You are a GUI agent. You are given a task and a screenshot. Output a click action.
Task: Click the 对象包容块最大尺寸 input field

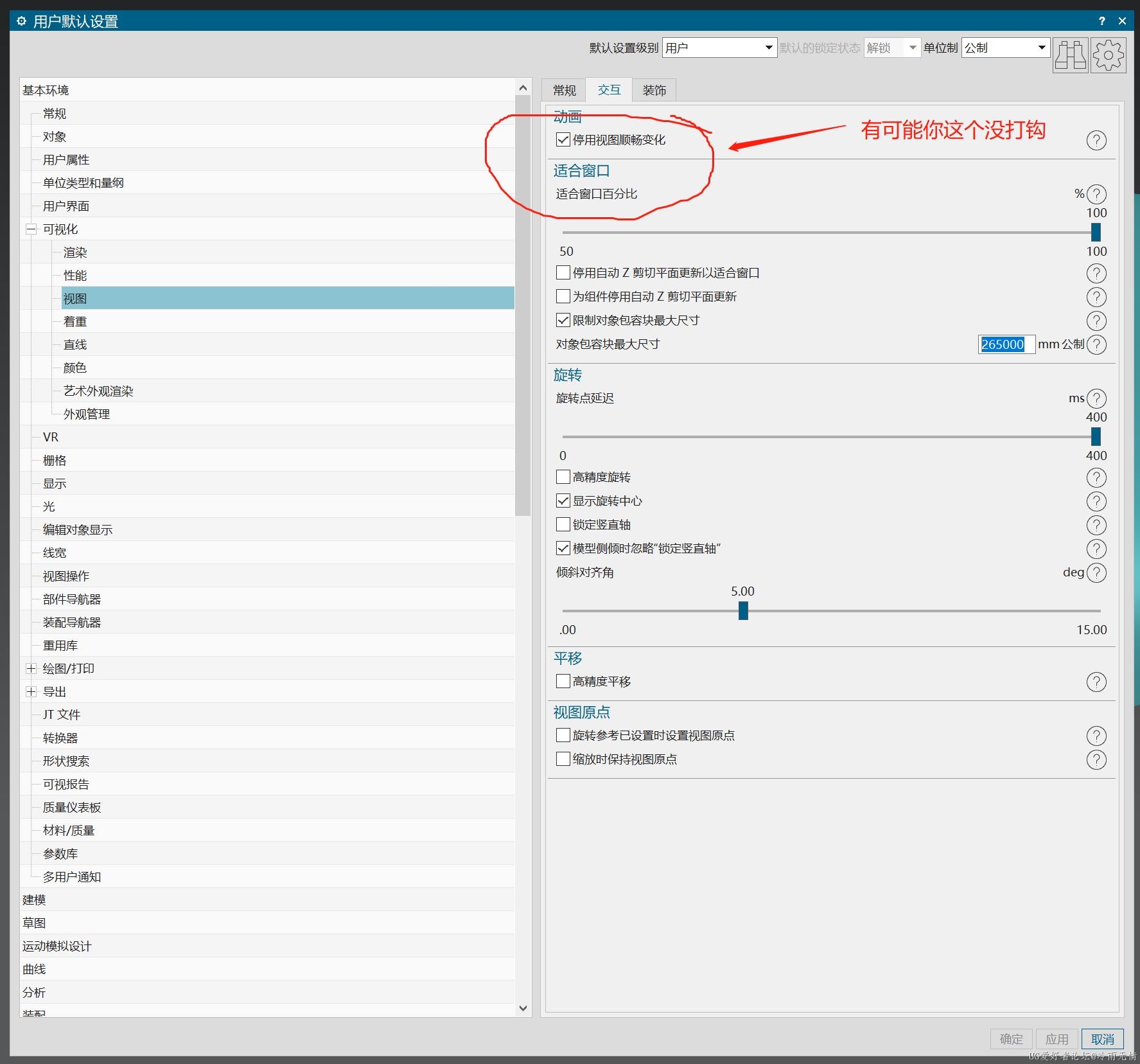(x=1006, y=344)
